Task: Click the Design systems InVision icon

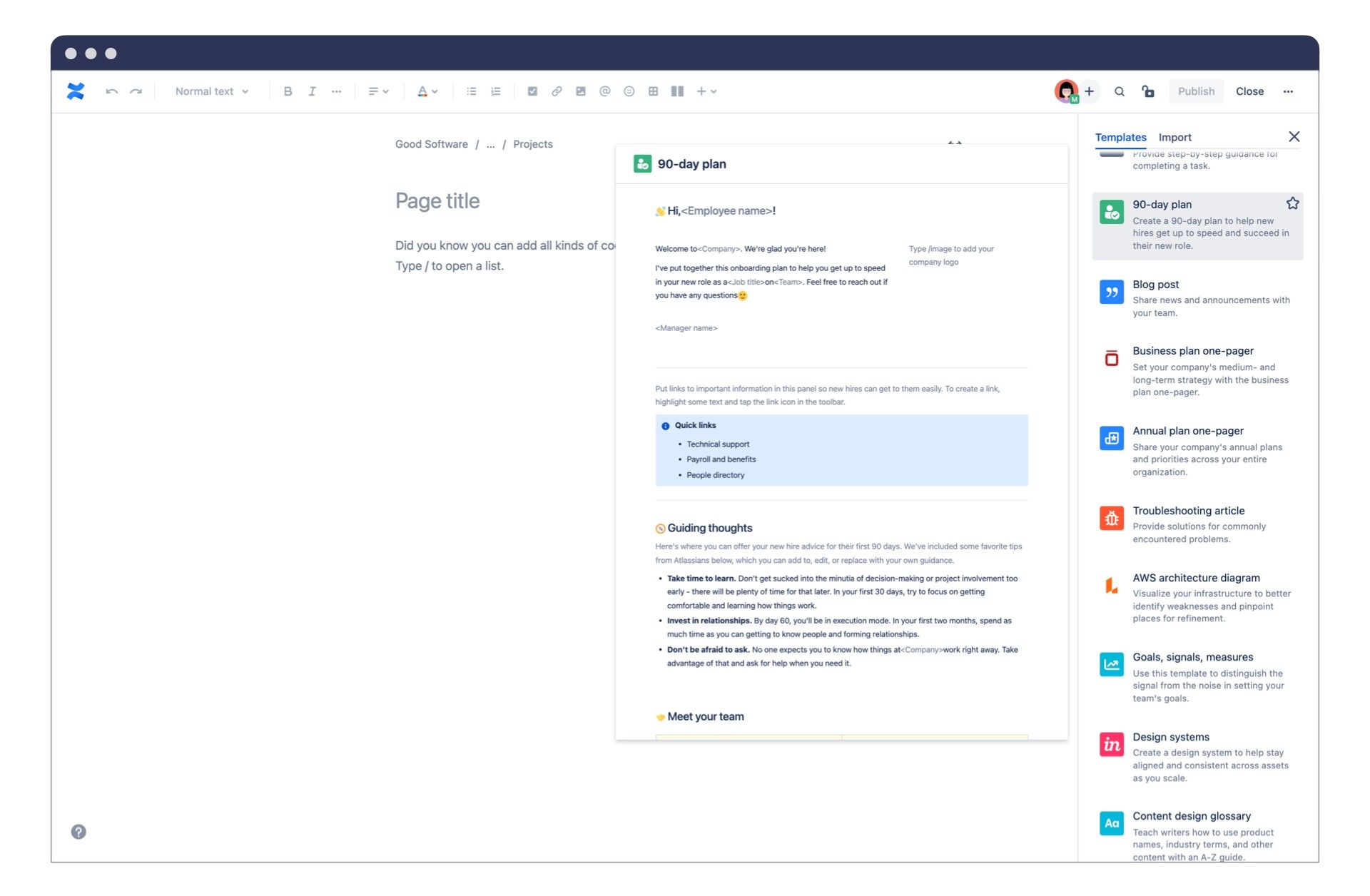Action: (1112, 744)
